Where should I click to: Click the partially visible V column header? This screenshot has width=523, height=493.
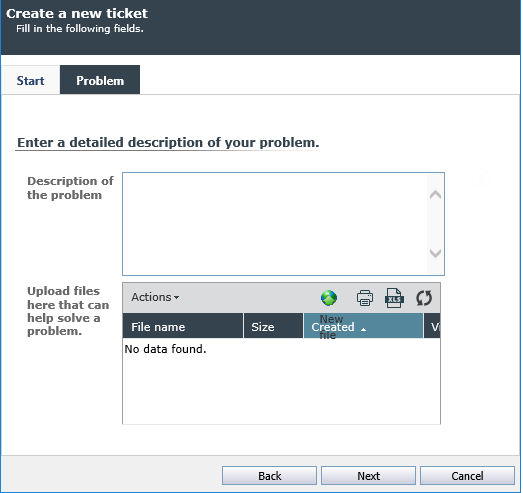coord(432,326)
